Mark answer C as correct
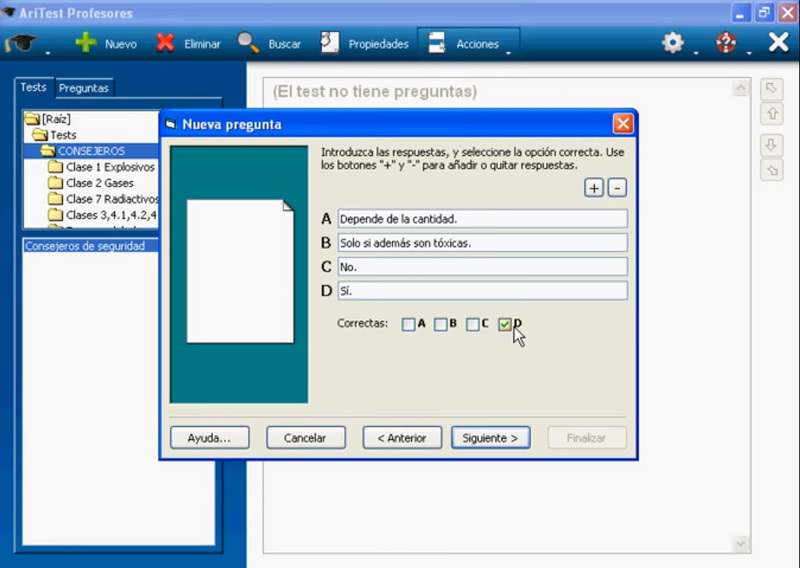The width and height of the screenshot is (800, 568). coord(472,325)
